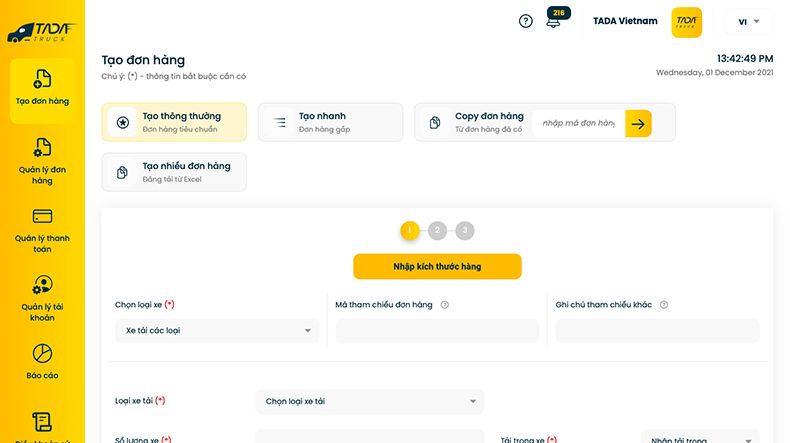This screenshot has height=443, width=790.
Task: Focus the Ghi chú tham chiếu khác input
Action: pyautogui.click(x=657, y=331)
